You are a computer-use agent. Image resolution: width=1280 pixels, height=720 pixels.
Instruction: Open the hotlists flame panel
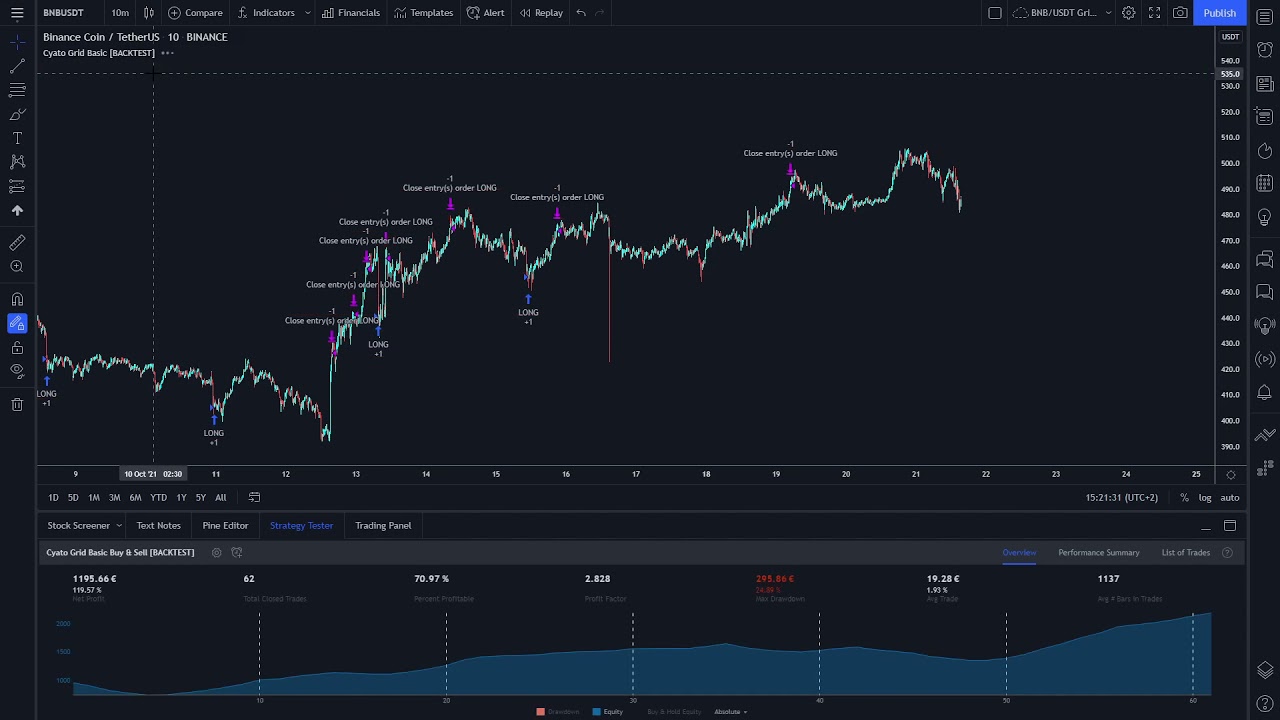pyautogui.click(x=1265, y=151)
